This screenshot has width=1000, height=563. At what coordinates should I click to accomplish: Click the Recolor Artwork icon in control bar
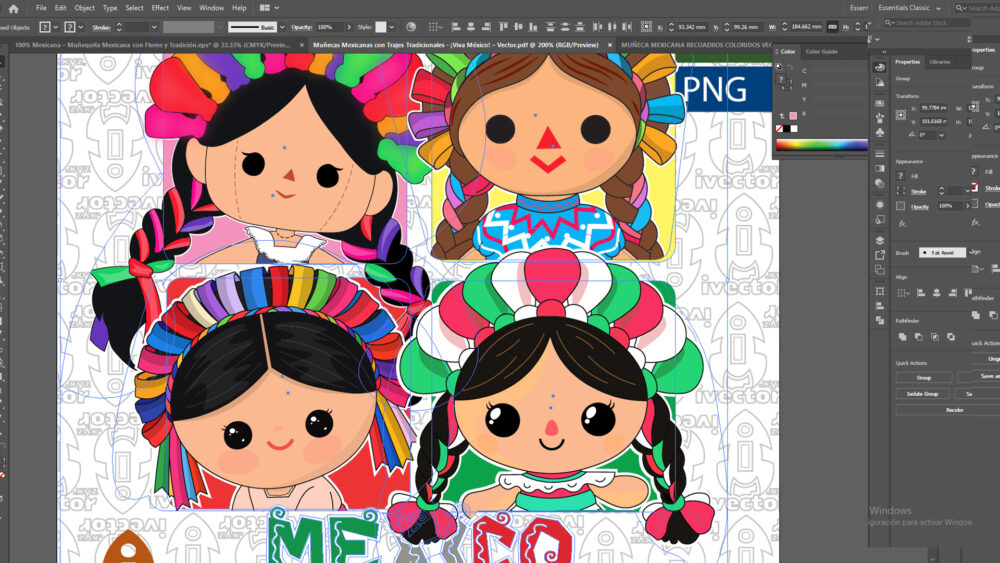[411, 27]
